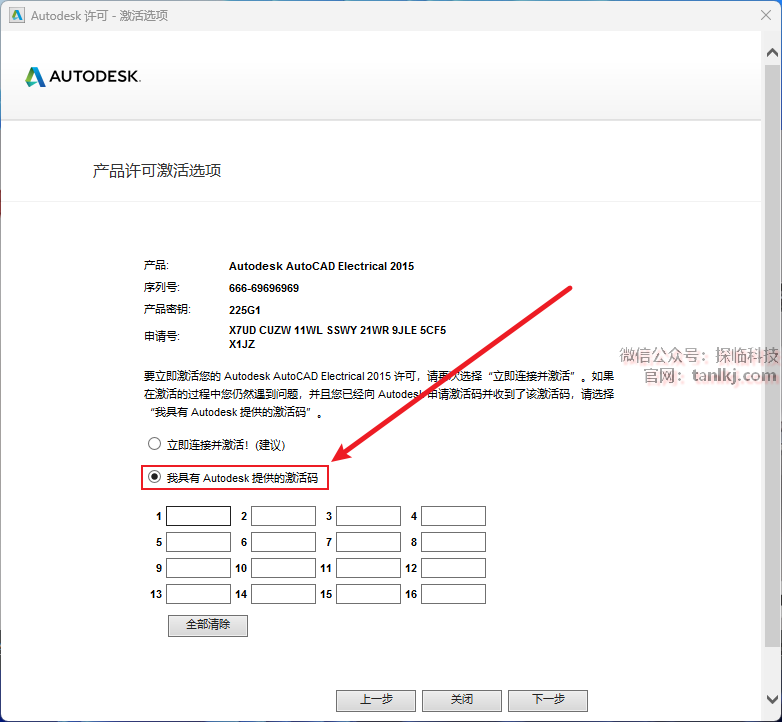This screenshot has height=722, width=782.
Task: Close the Autodesk license window
Action: [x=766, y=15]
